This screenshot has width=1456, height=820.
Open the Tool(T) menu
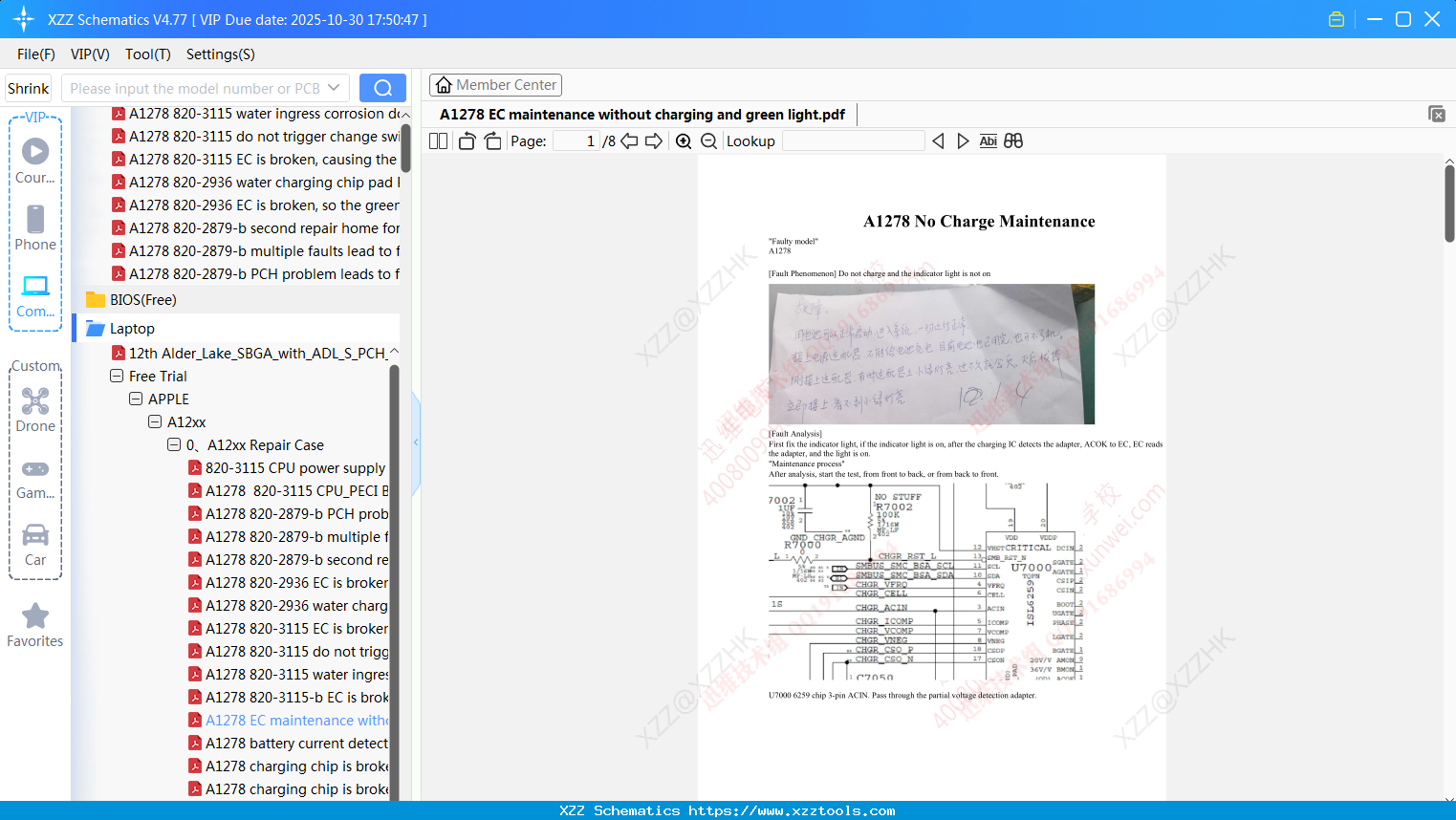click(x=148, y=54)
